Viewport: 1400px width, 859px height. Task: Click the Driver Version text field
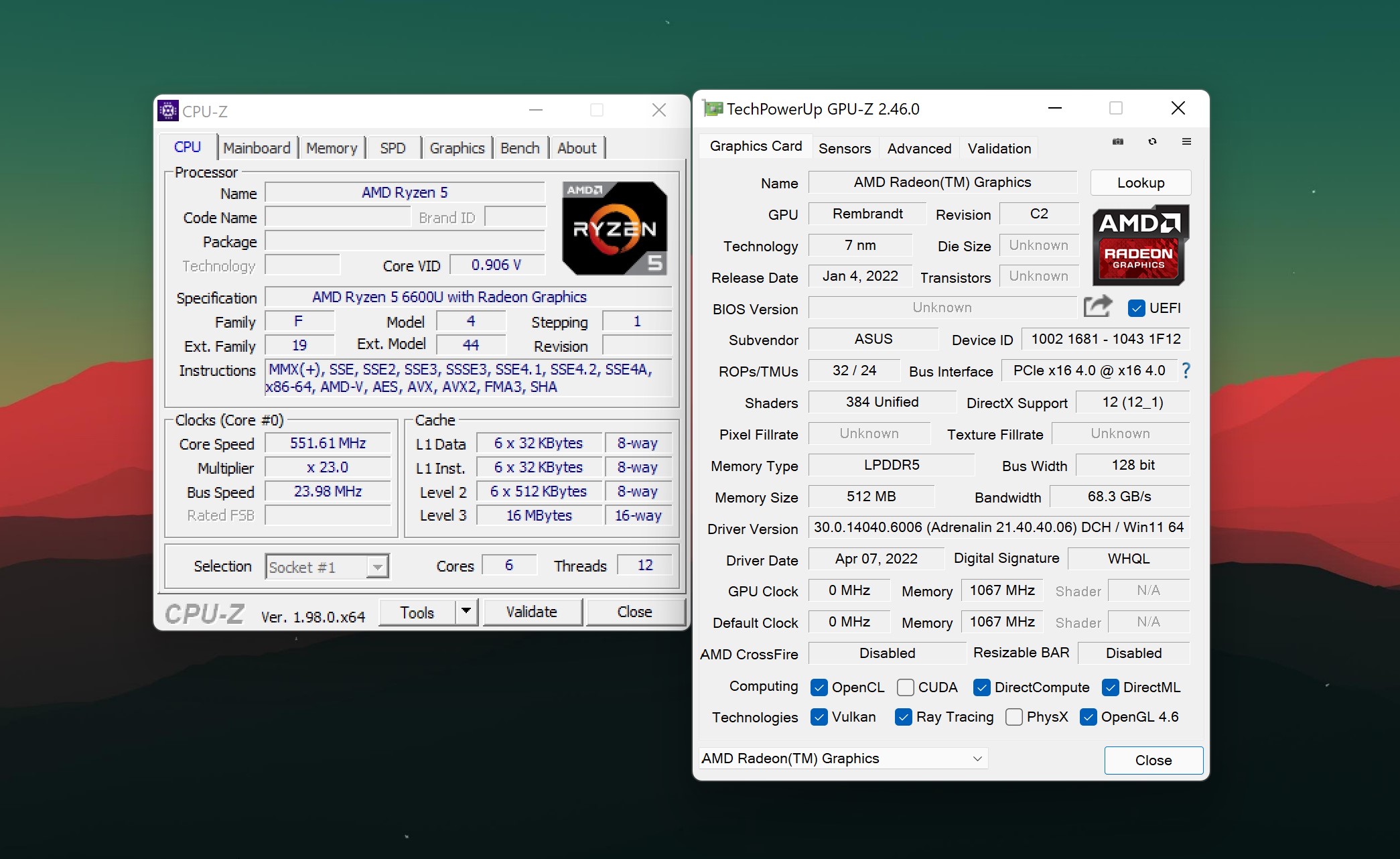coord(998,527)
